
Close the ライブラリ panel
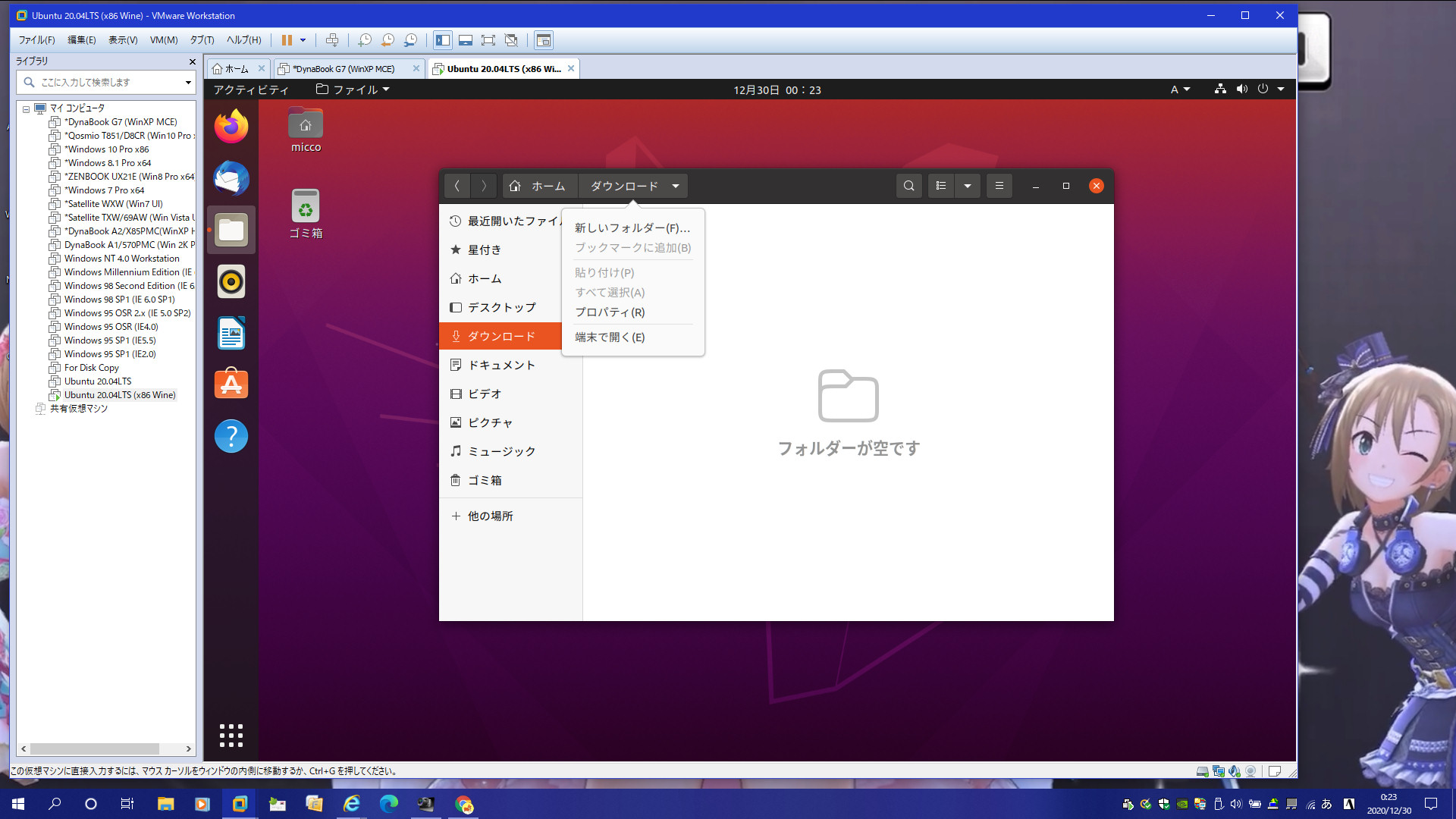coord(192,61)
